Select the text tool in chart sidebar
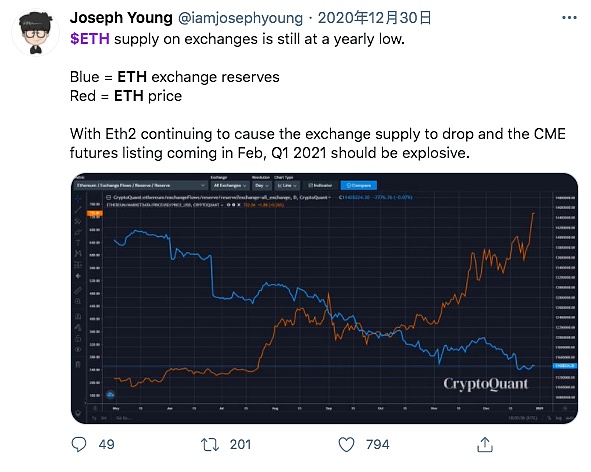This screenshot has width=591, height=472. [x=78, y=242]
